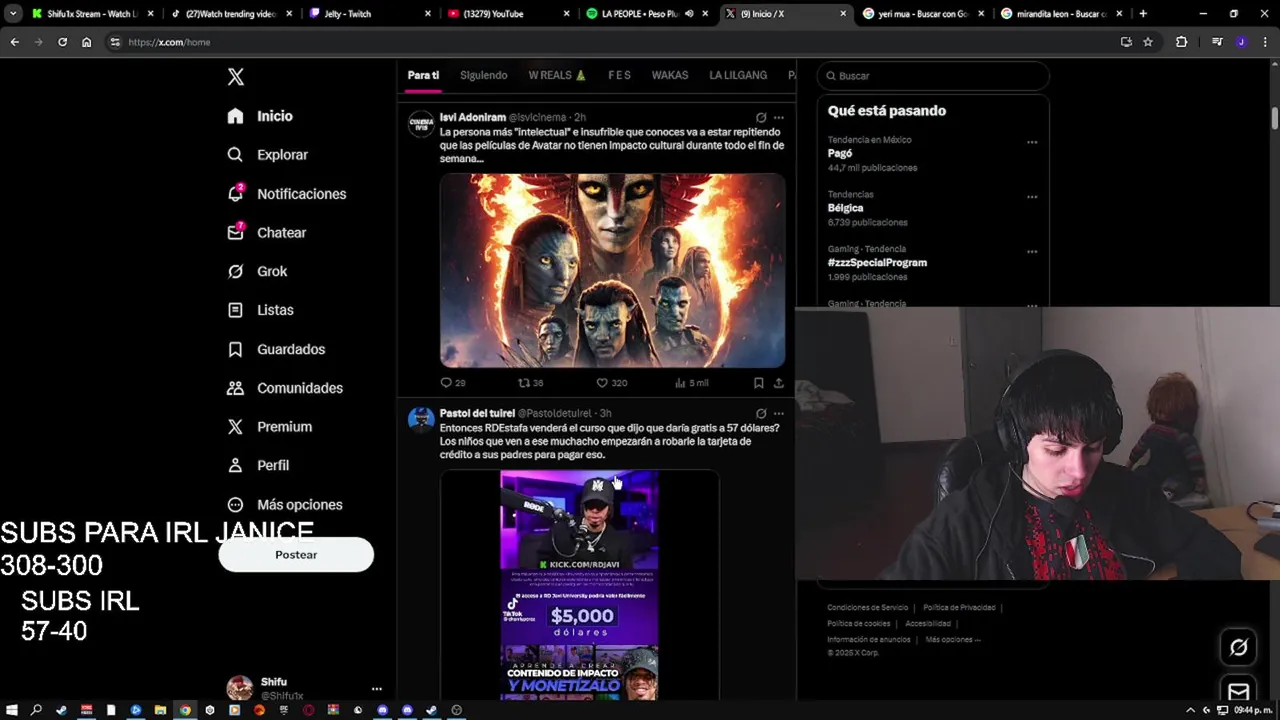Open Listas in the sidebar

click(260, 310)
